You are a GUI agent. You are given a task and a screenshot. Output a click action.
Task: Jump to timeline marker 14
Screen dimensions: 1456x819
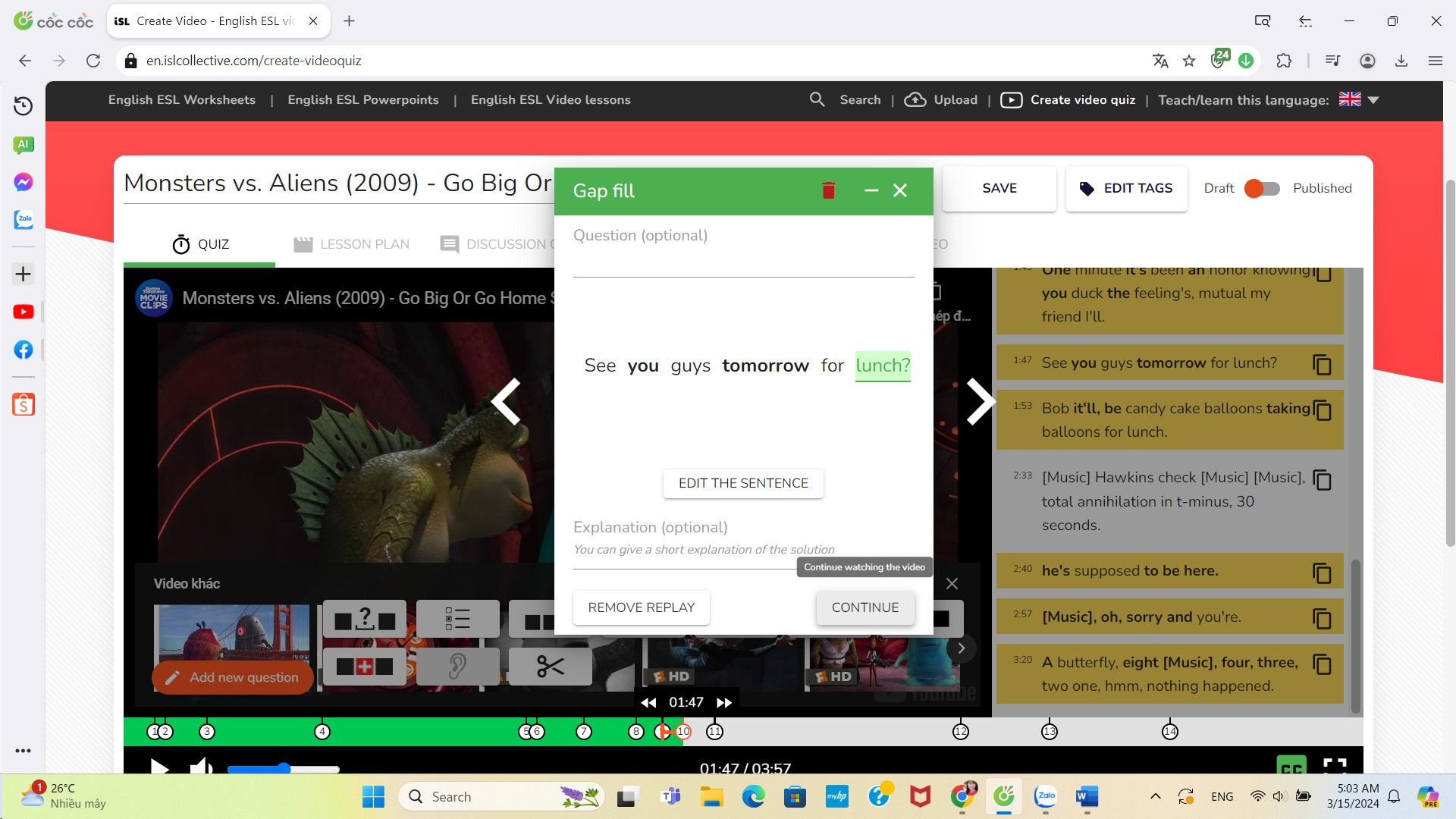(1170, 732)
